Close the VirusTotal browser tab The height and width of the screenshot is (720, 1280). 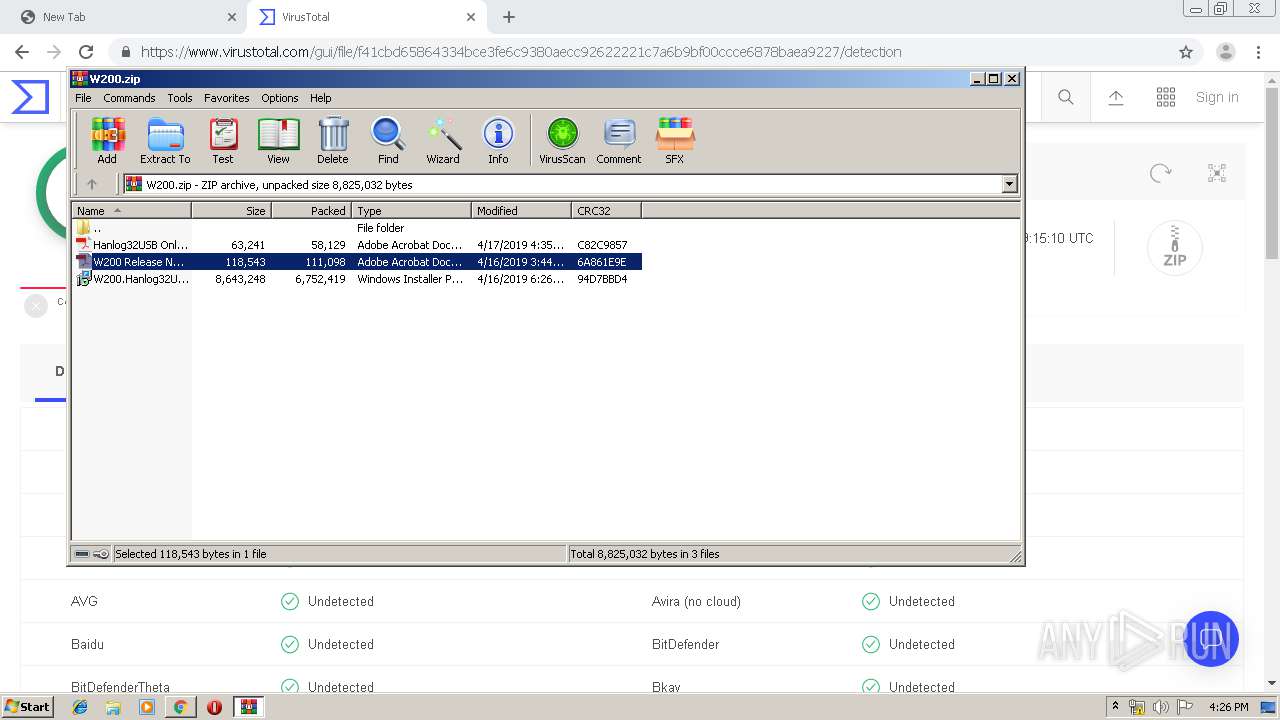click(471, 17)
